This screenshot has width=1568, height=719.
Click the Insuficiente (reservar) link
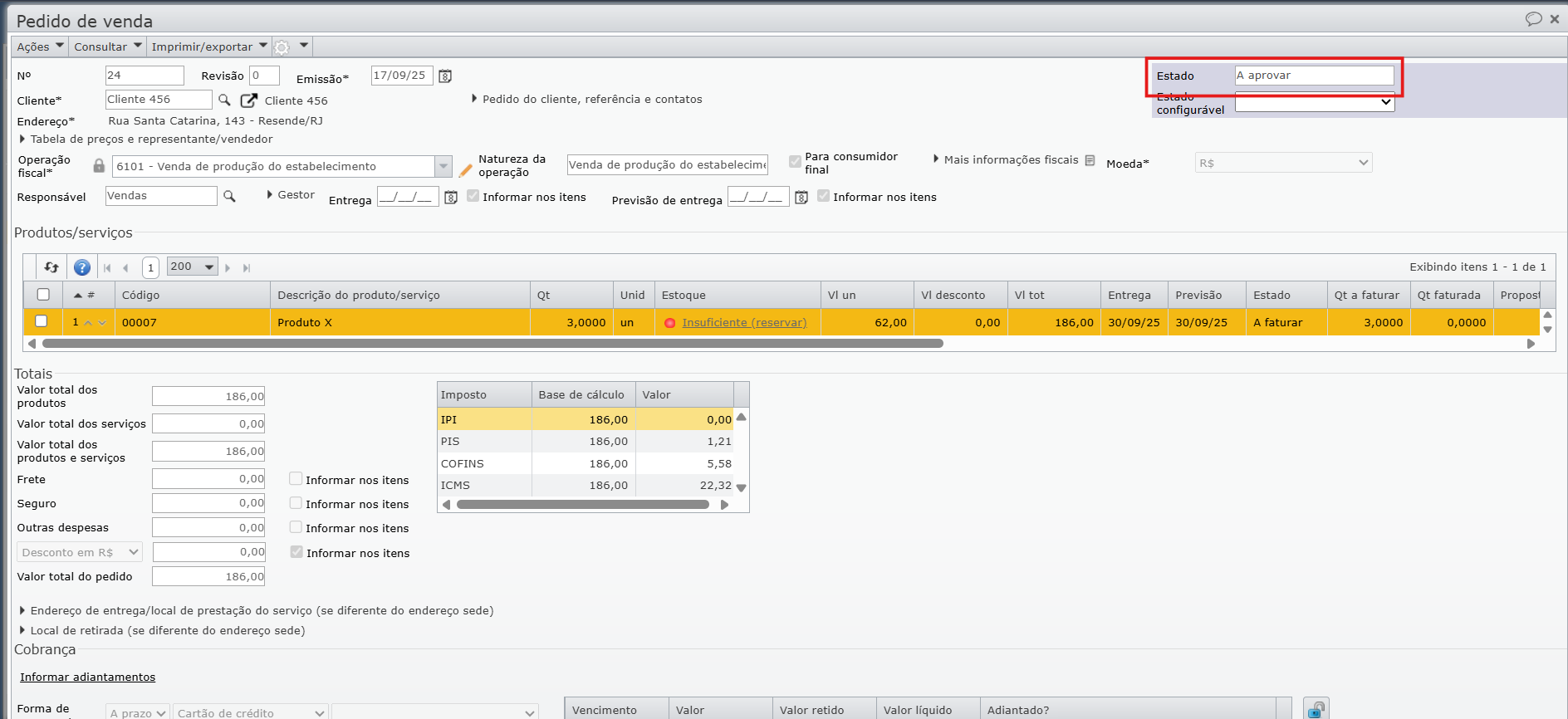(x=744, y=323)
